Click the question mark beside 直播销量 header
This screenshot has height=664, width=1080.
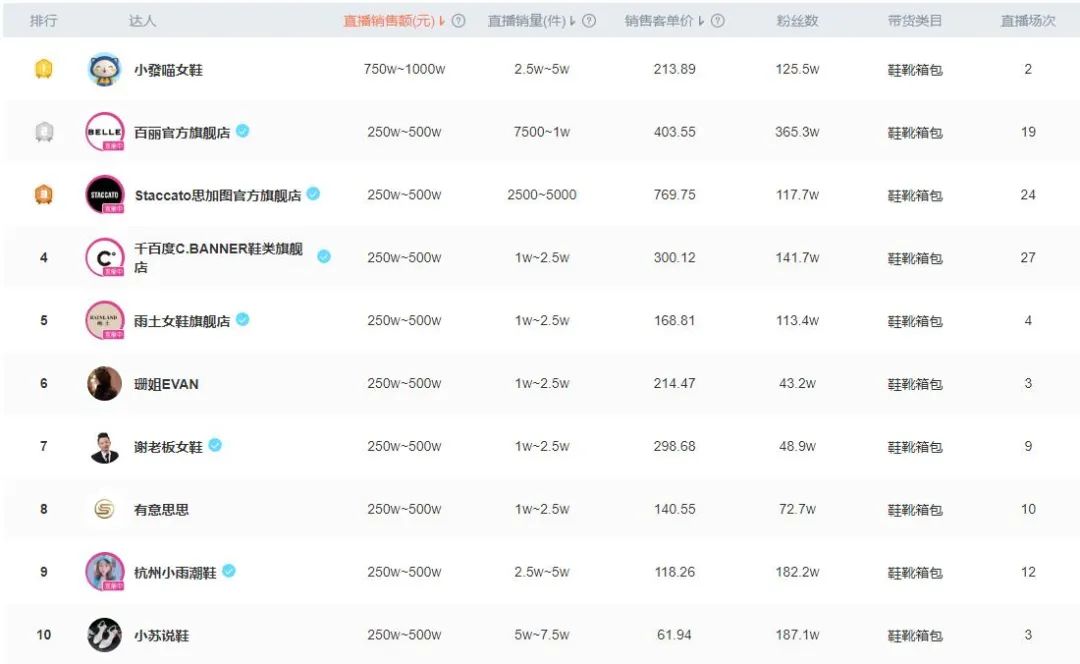click(591, 19)
